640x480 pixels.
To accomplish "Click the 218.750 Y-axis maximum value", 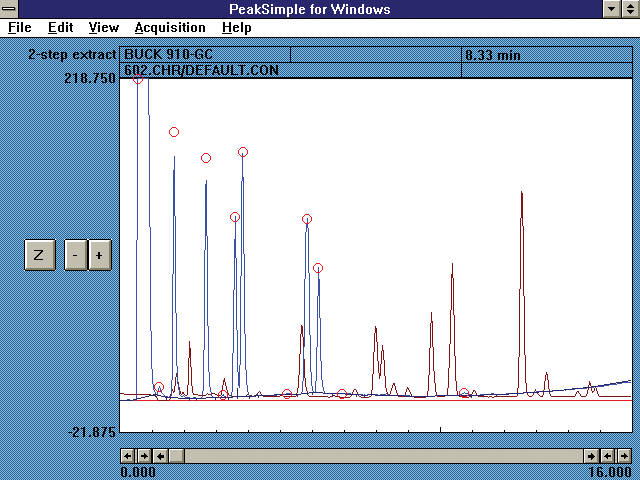I will pos(92,77).
